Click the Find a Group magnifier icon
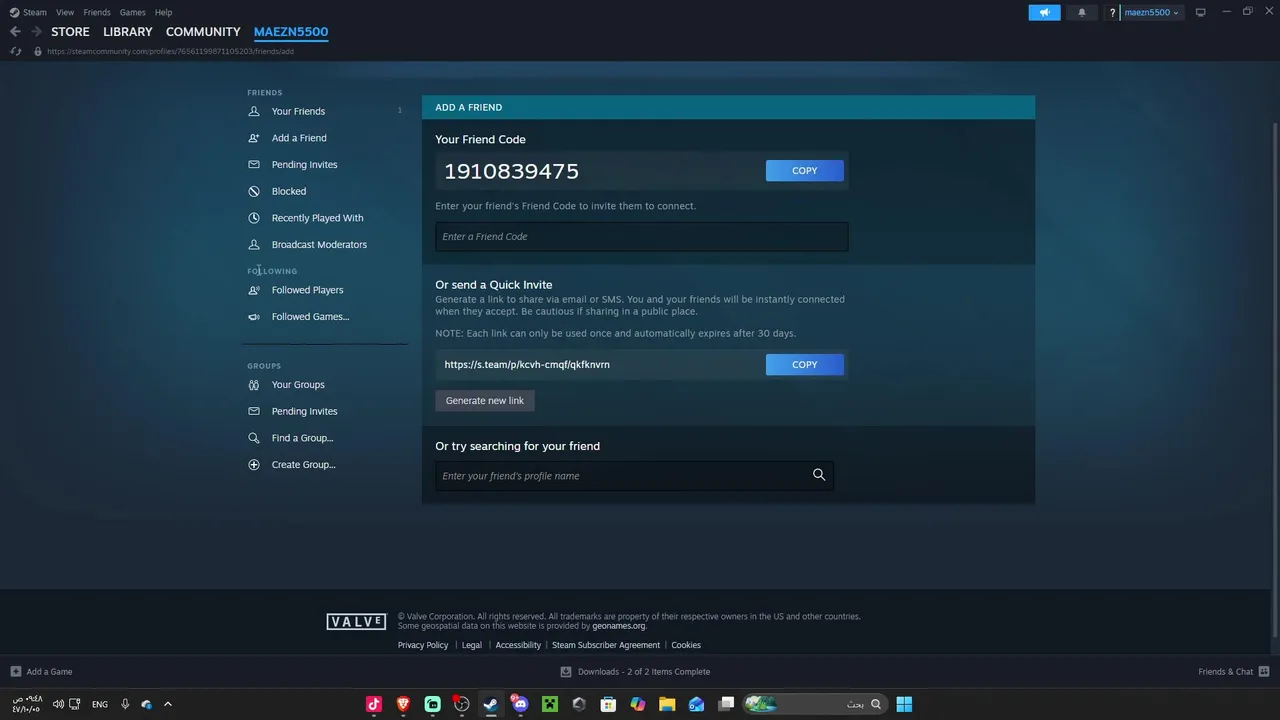The height and width of the screenshot is (720, 1280). [x=254, y=438]
